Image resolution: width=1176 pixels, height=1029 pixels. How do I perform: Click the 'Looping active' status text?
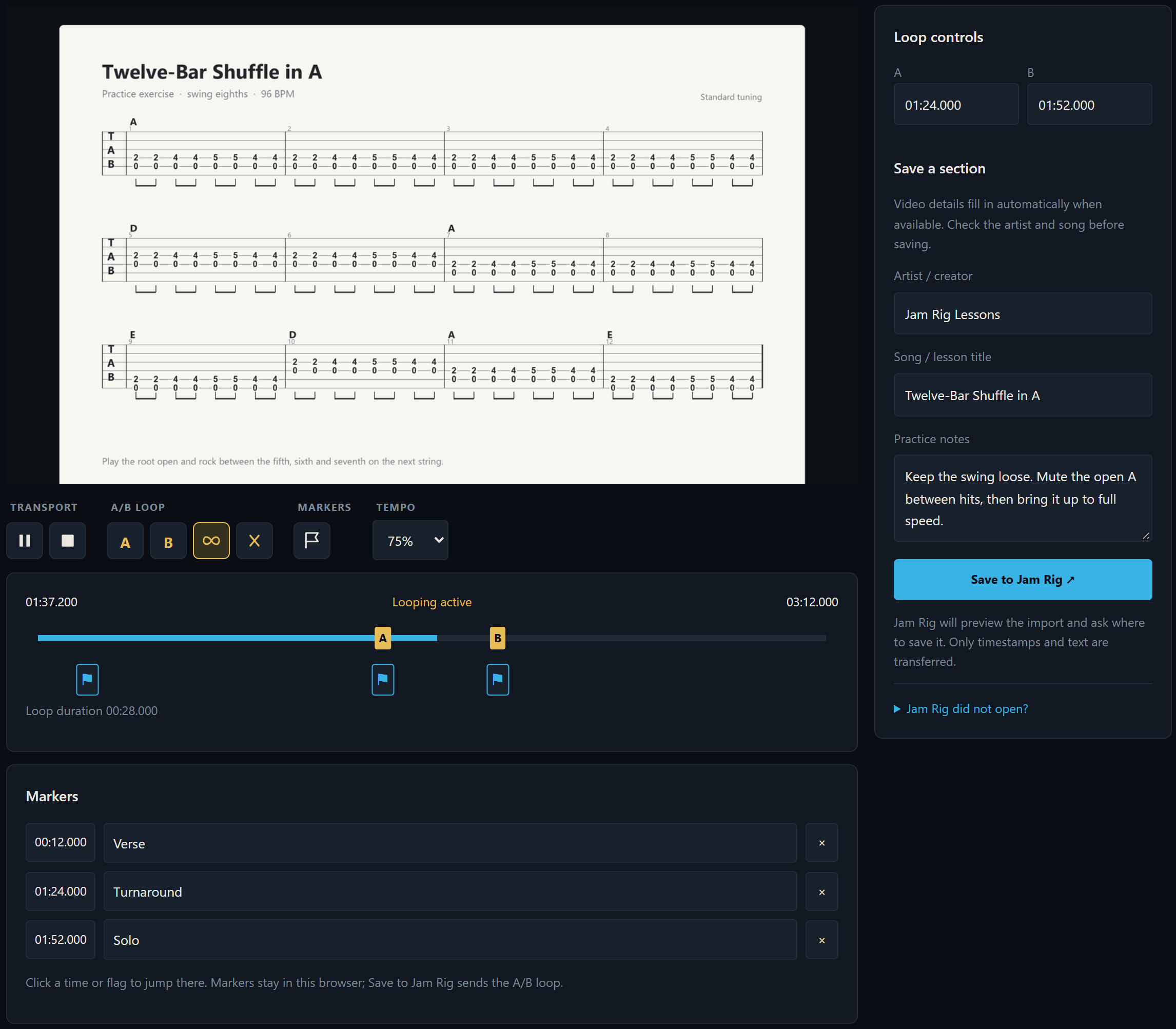point(432,602)
